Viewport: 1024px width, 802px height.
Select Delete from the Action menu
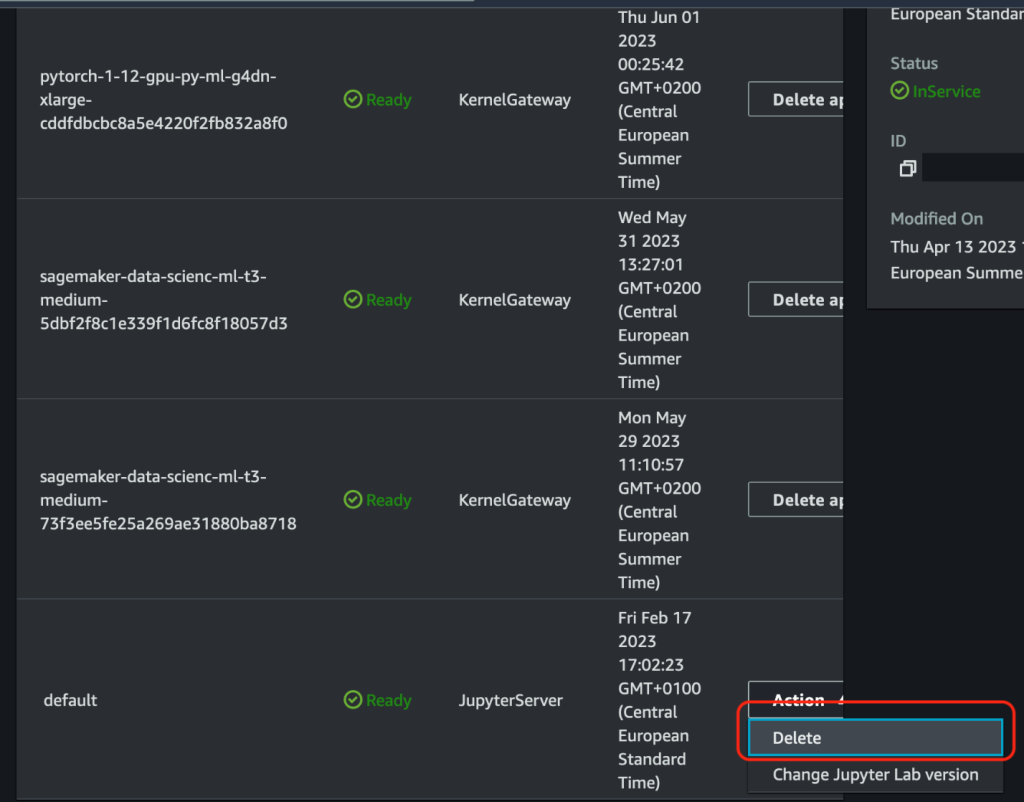point(875,738)
